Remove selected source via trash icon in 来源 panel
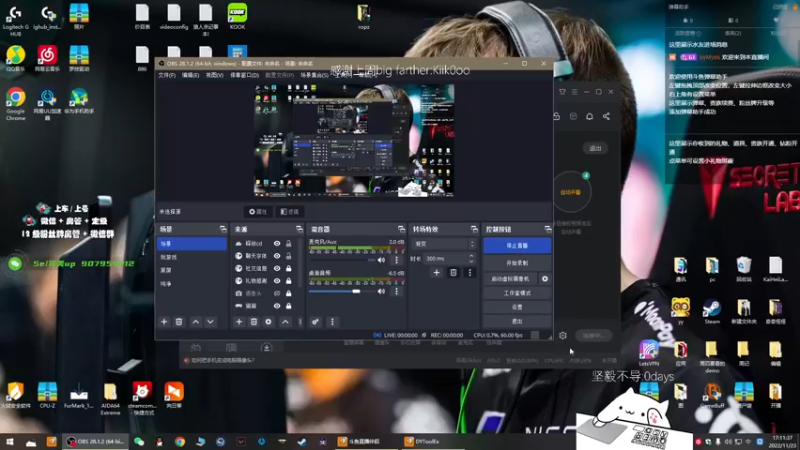 (254, 322)
